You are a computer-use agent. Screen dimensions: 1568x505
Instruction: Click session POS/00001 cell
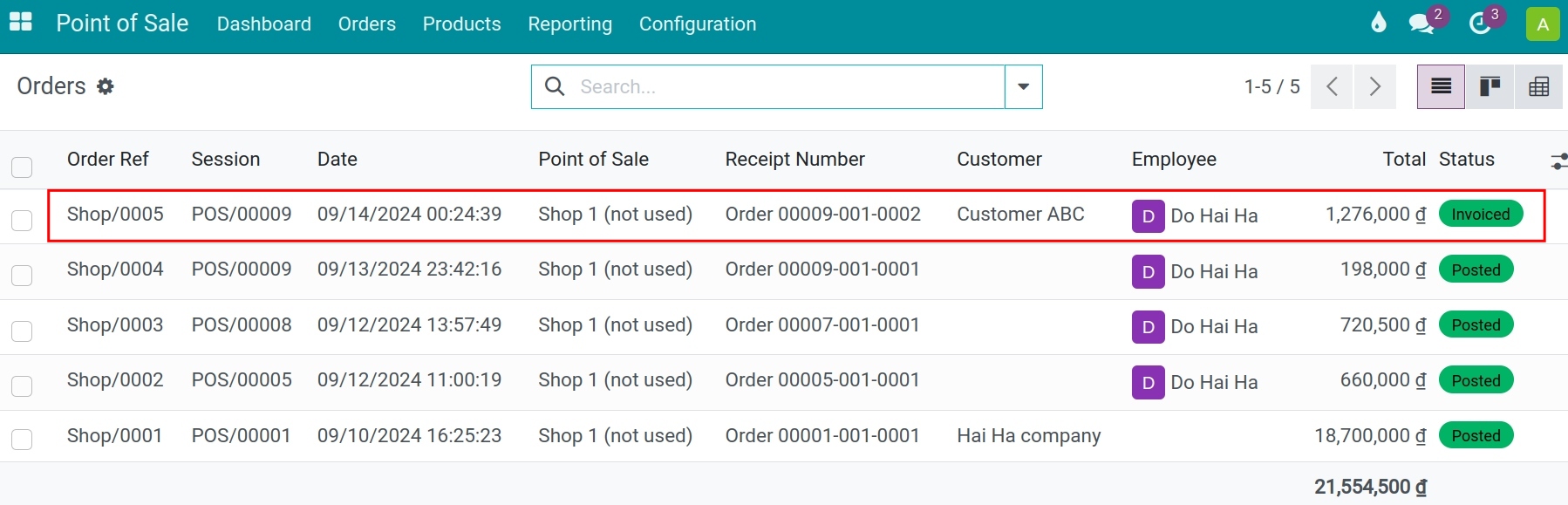(x=241, y=436)
